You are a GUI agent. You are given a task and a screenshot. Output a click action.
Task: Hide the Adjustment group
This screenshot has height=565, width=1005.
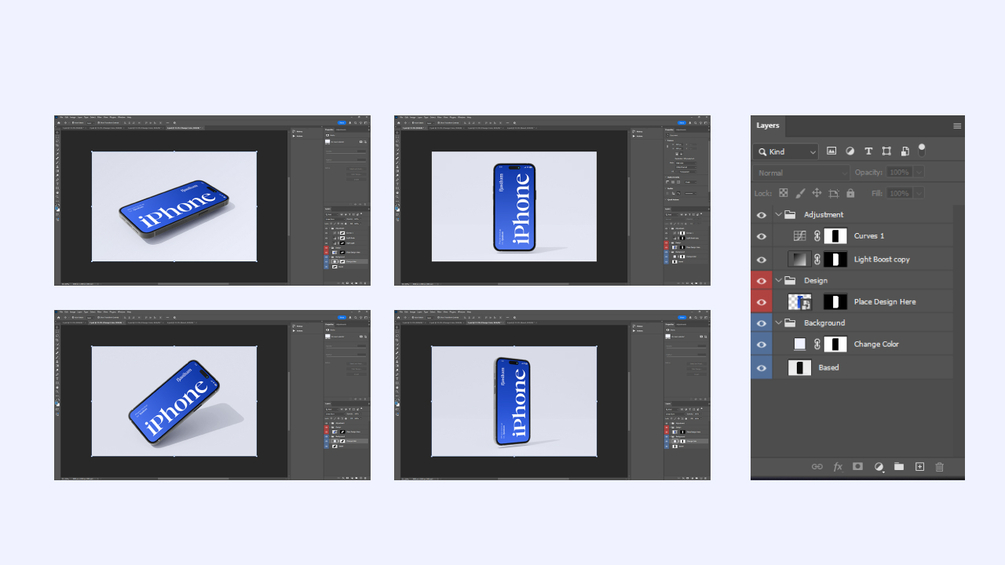point(761,215)
